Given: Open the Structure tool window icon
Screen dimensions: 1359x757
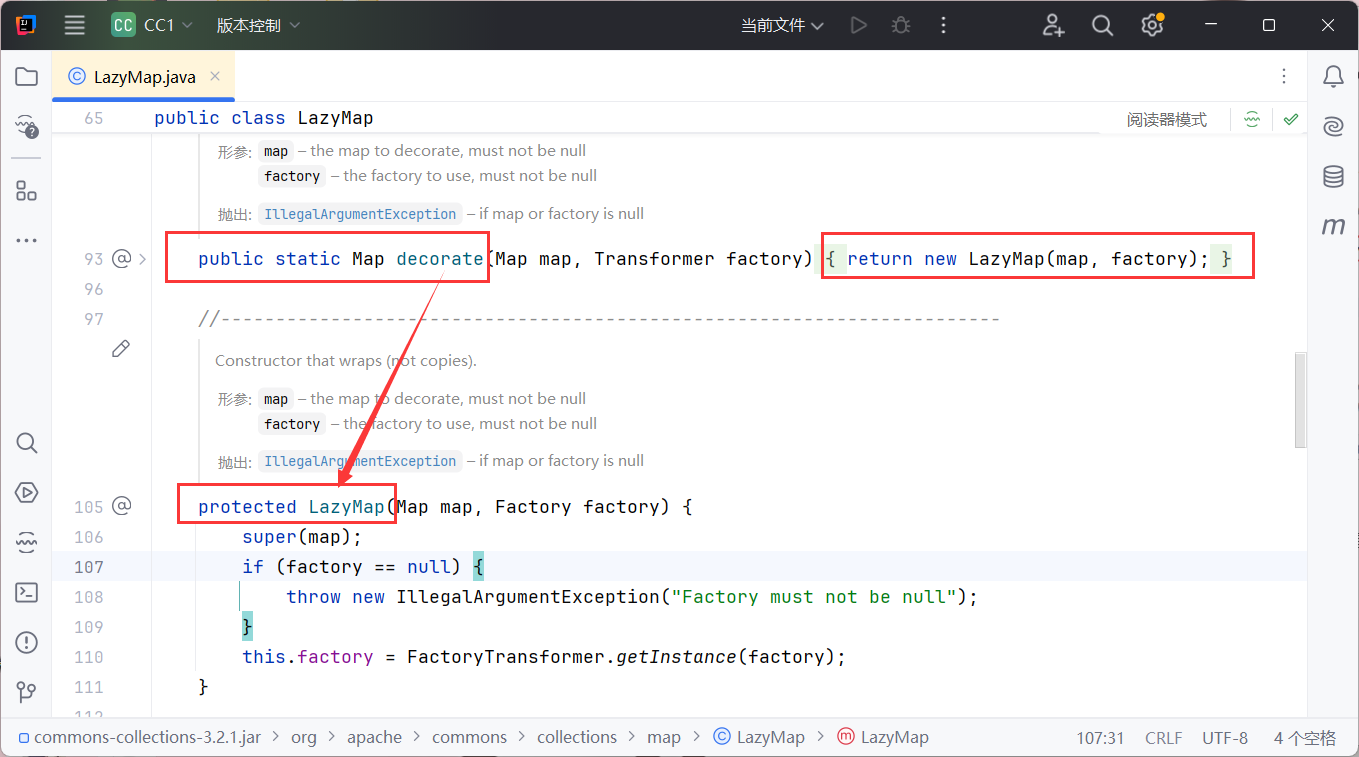Looking at the screenshot, I should (27, 190).
